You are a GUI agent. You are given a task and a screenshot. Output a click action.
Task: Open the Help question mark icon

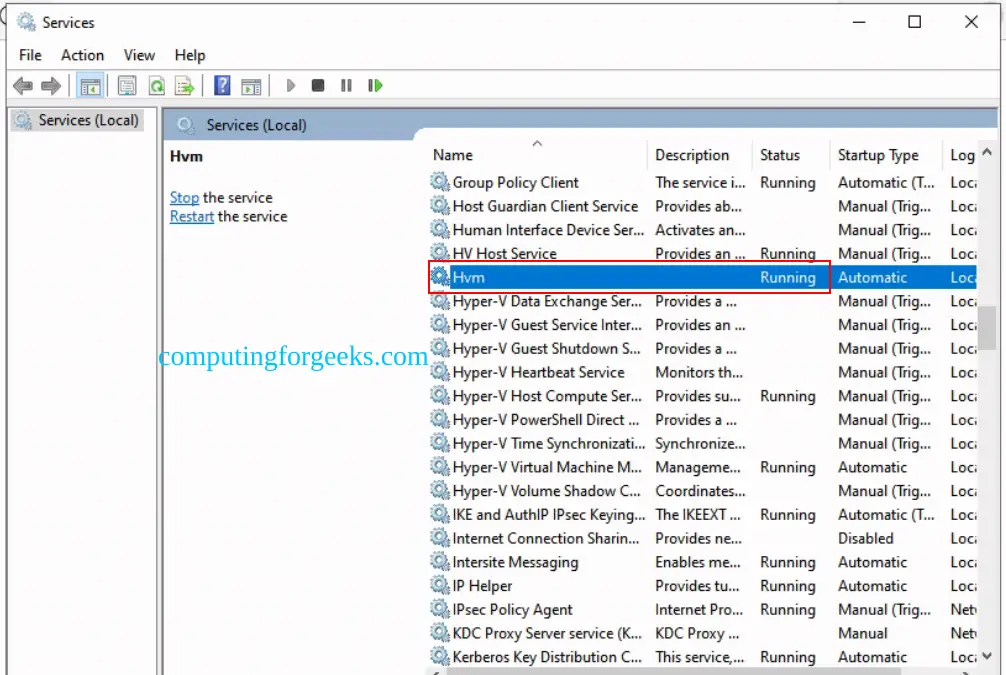[x=222, y=85]
